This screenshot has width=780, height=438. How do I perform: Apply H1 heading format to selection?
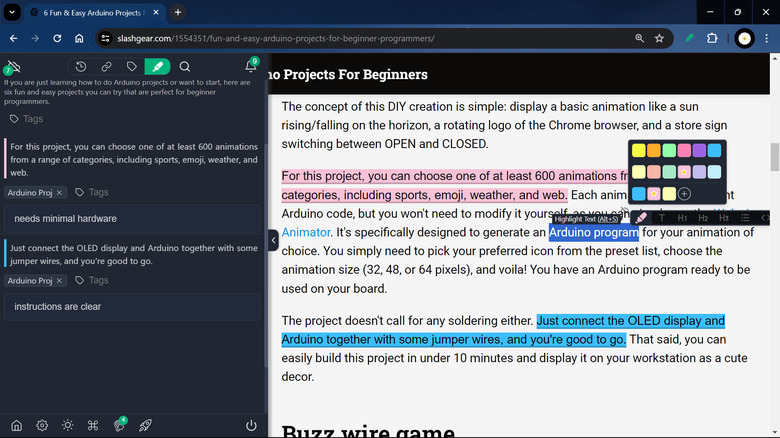682,218
